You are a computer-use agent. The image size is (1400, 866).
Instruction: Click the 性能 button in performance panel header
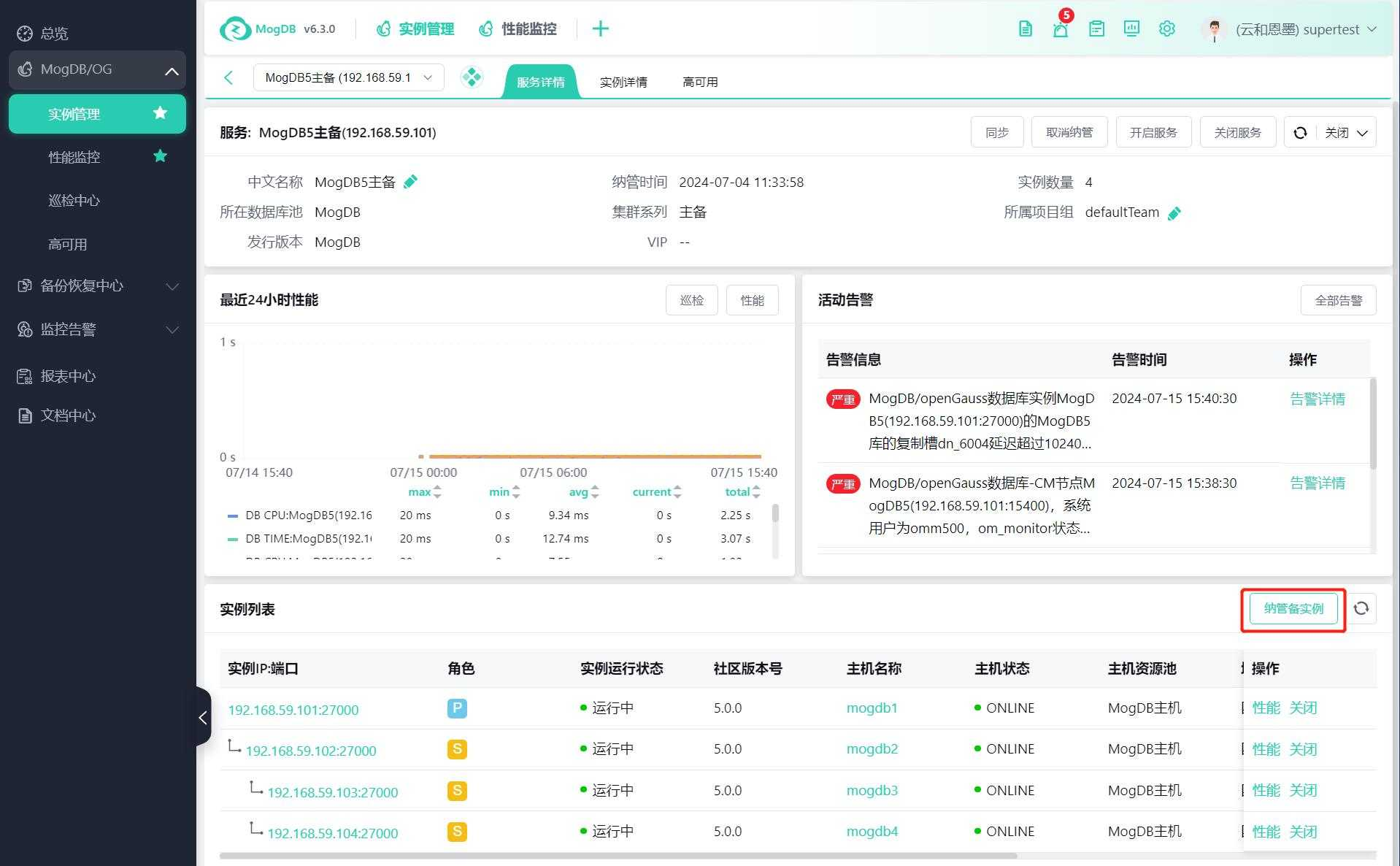[x=752, y=300]
